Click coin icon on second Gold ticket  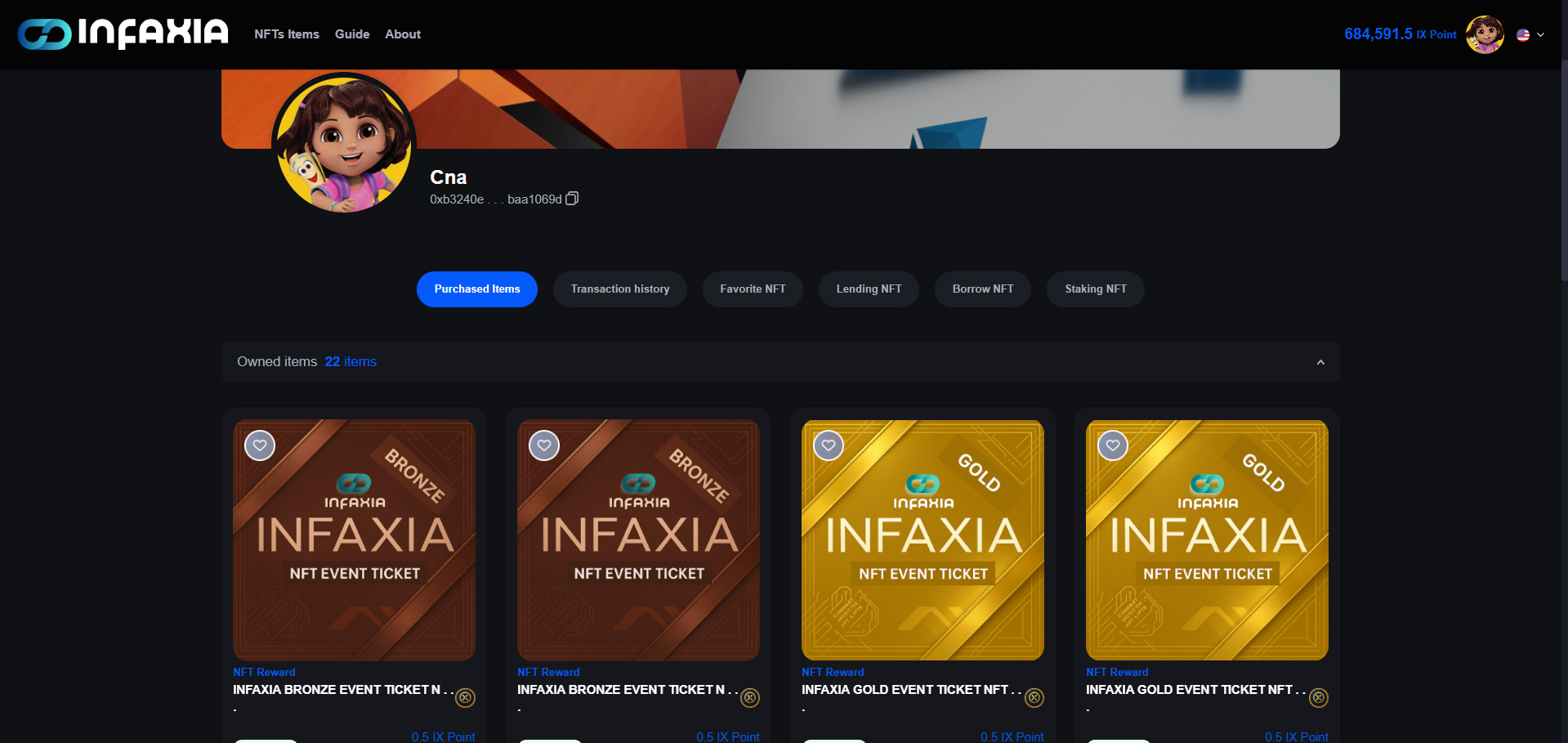[x=1318, y=697]
